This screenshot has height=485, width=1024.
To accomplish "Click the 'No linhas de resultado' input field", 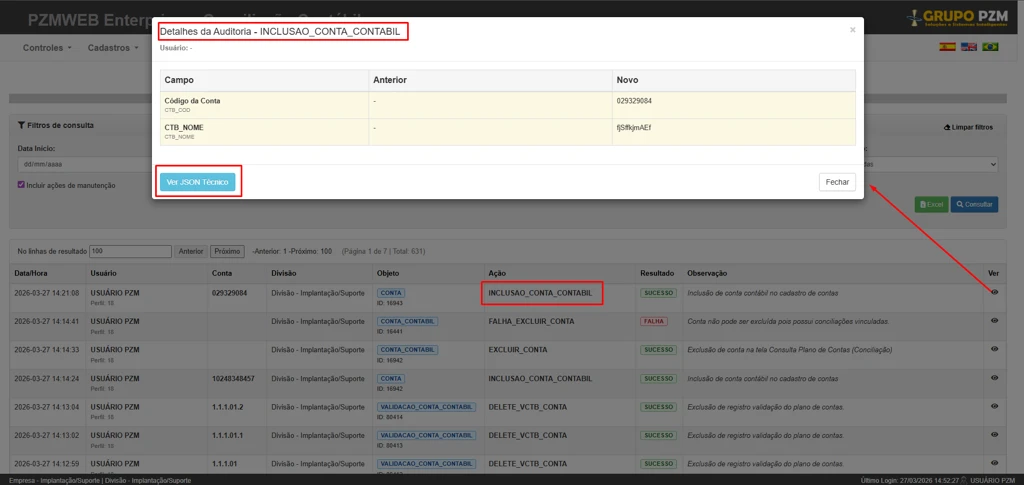I will pos(130,251).
